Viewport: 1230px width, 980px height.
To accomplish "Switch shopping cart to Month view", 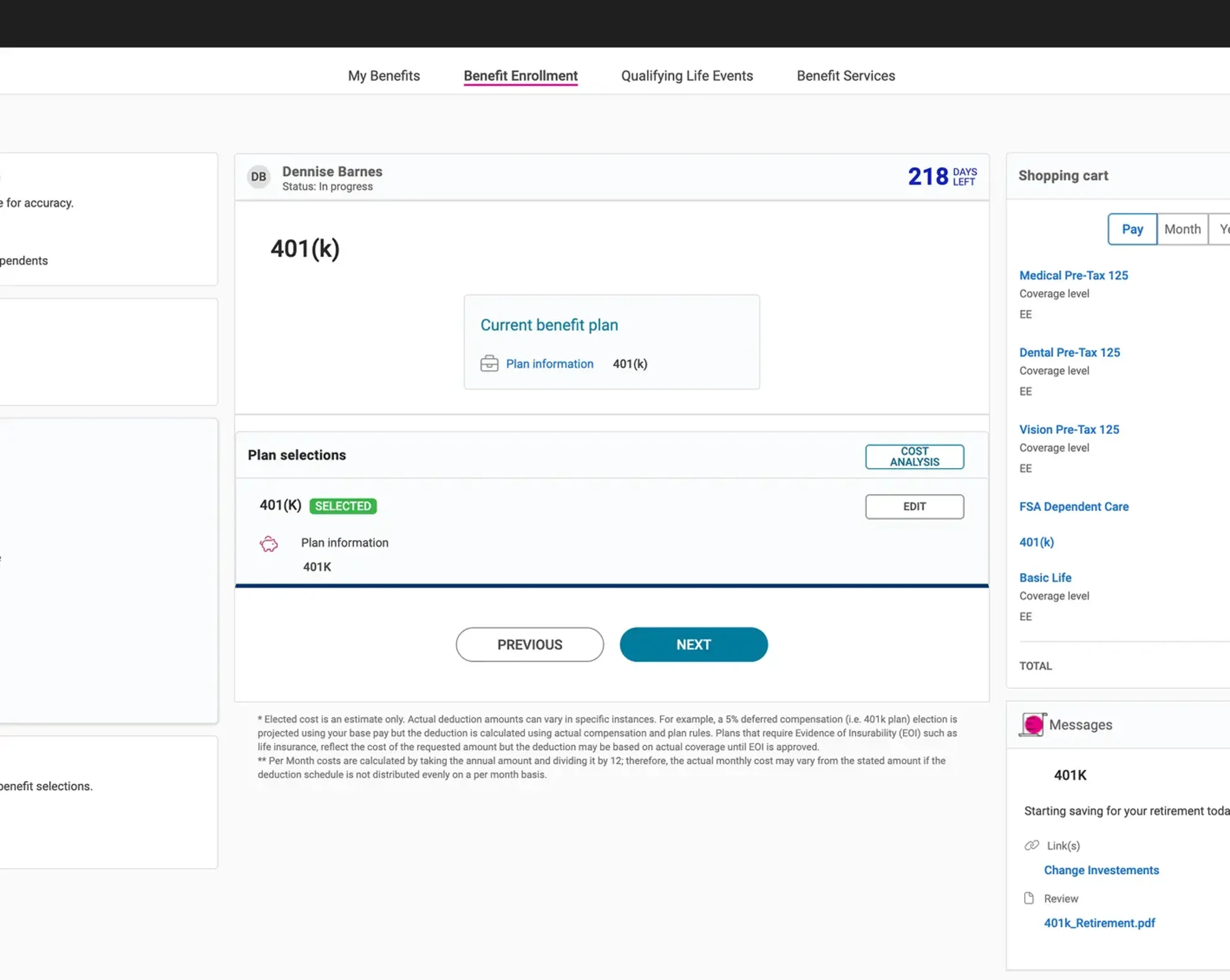I will (1182, 229).
